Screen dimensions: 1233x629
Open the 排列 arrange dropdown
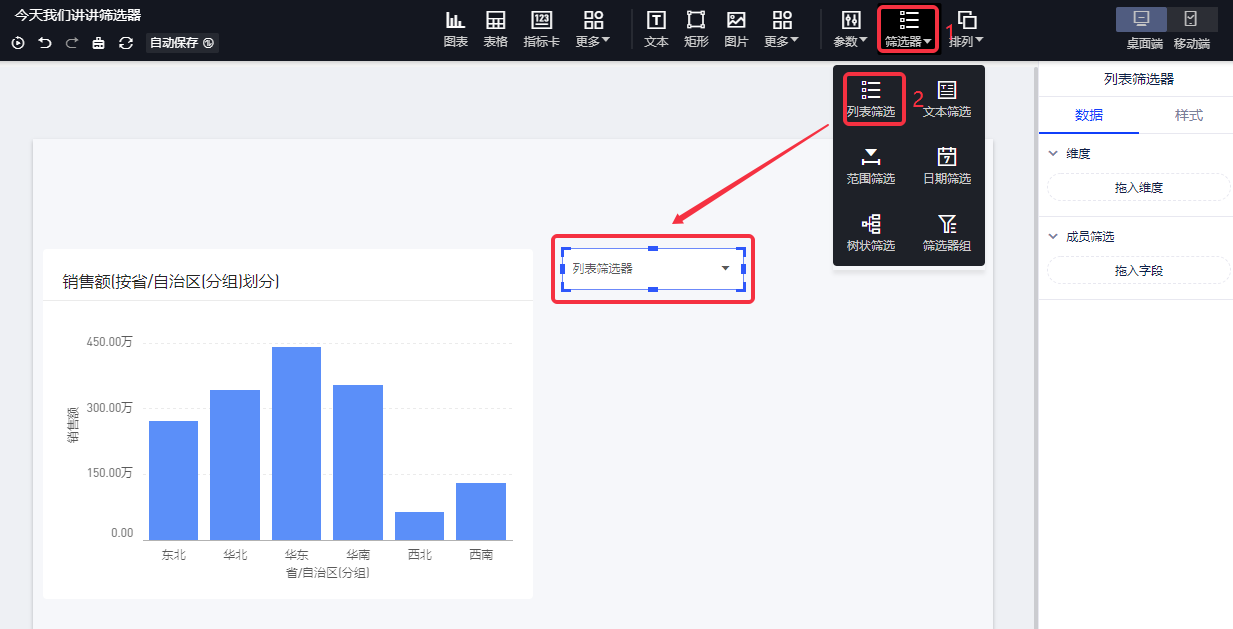[966, 29]
